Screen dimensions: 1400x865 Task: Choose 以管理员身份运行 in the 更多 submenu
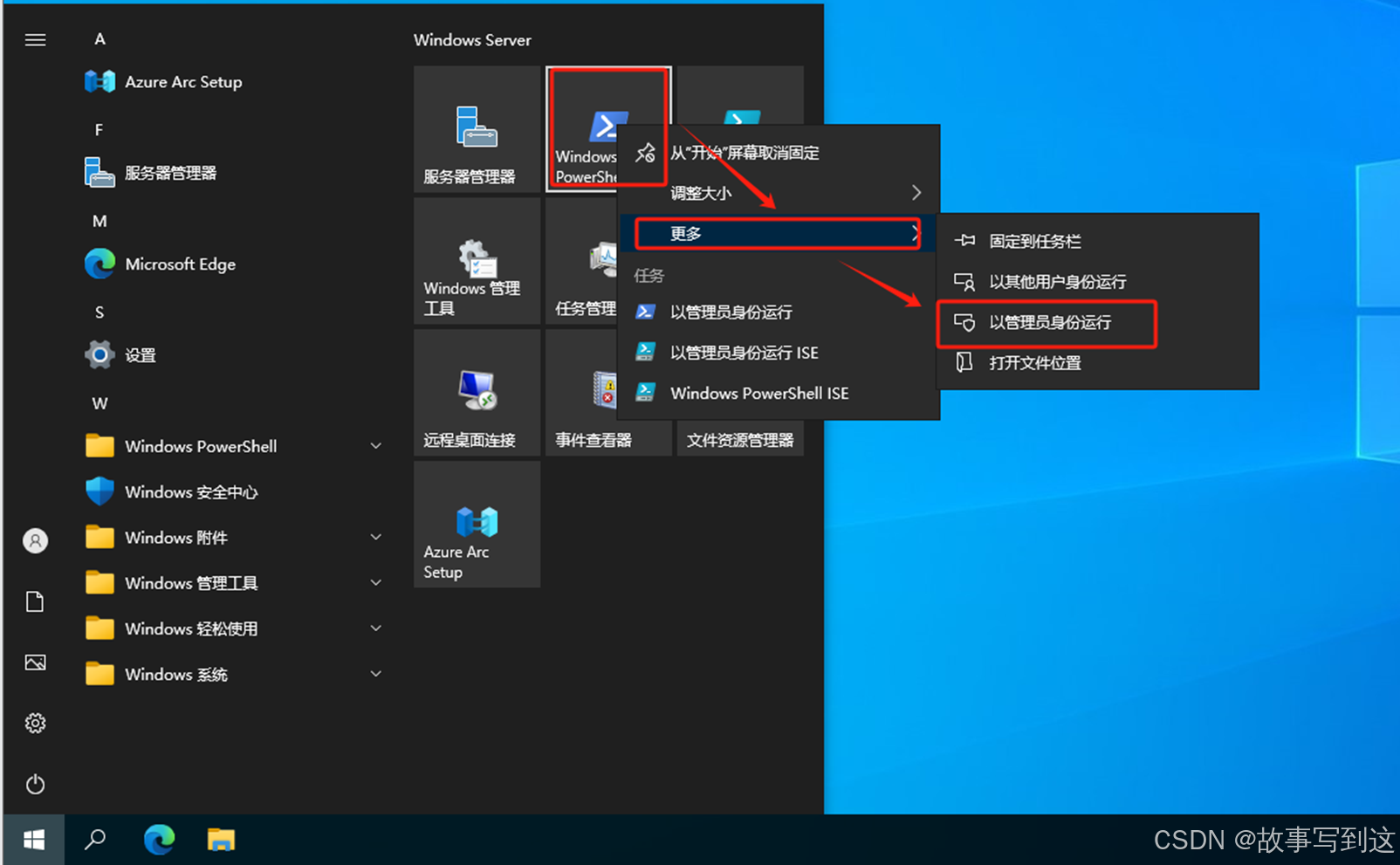coord(1097,322)
